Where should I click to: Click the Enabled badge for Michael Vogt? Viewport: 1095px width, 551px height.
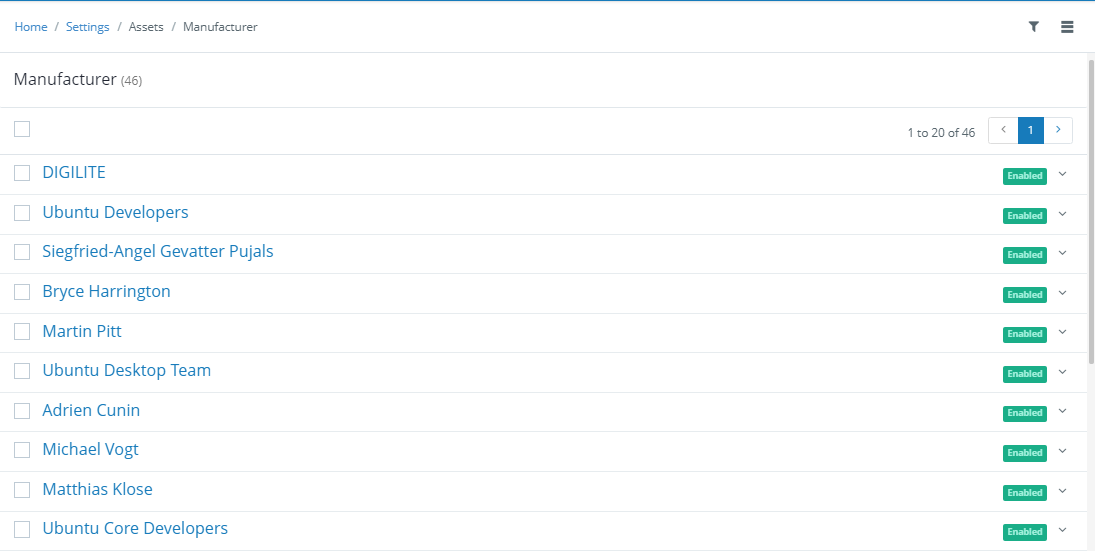[x=1025, y=453]
